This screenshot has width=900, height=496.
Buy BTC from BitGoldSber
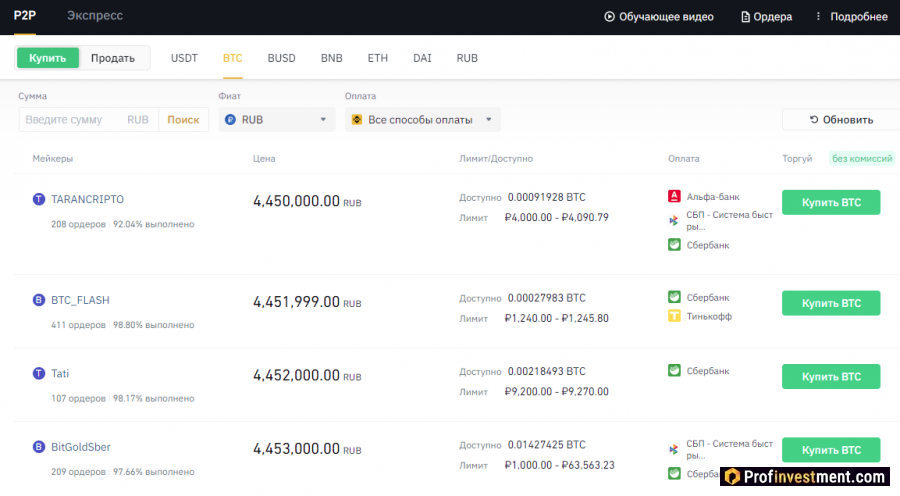(831, 450)
